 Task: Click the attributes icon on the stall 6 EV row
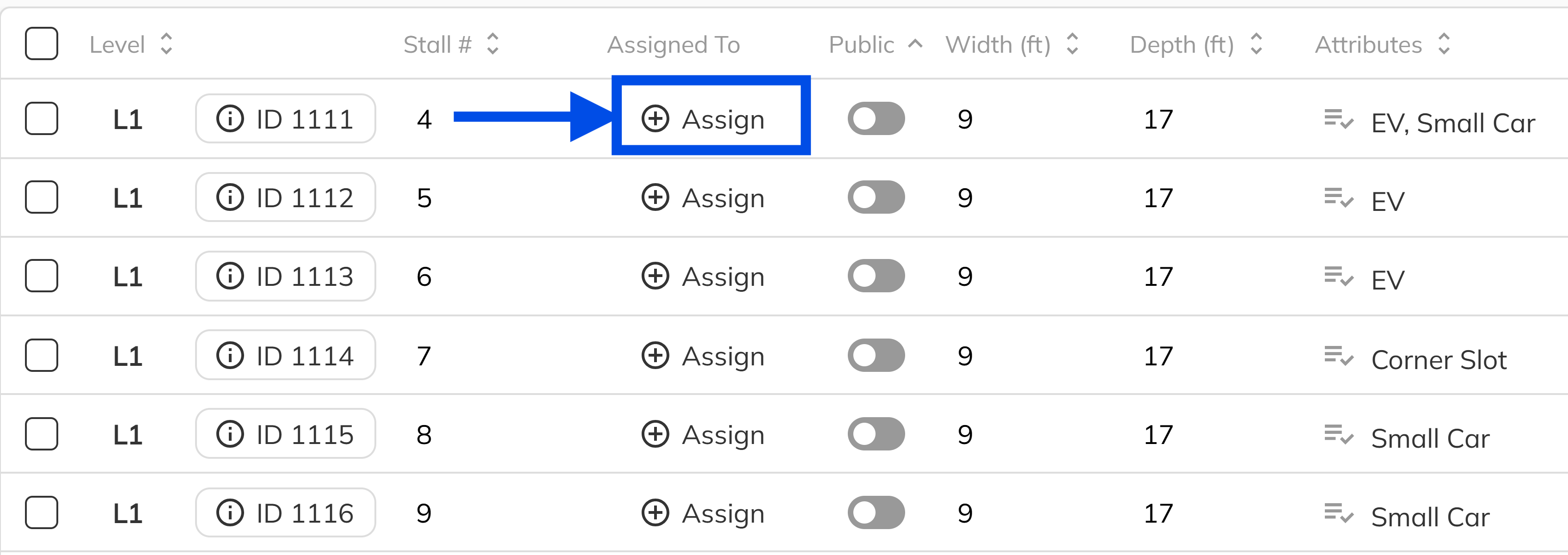(x=1339, y=276)
